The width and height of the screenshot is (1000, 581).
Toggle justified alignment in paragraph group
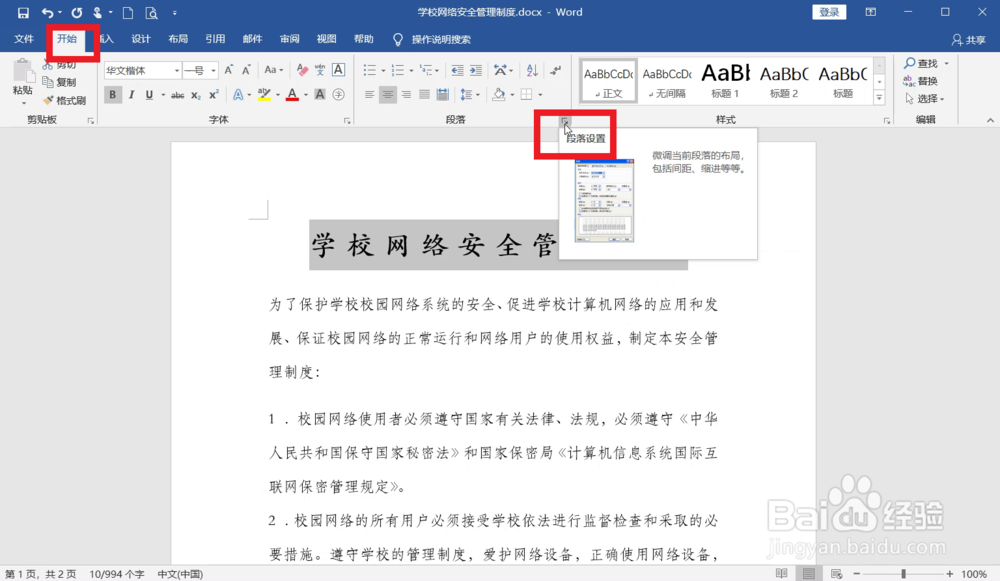click(x=424, y=94)
